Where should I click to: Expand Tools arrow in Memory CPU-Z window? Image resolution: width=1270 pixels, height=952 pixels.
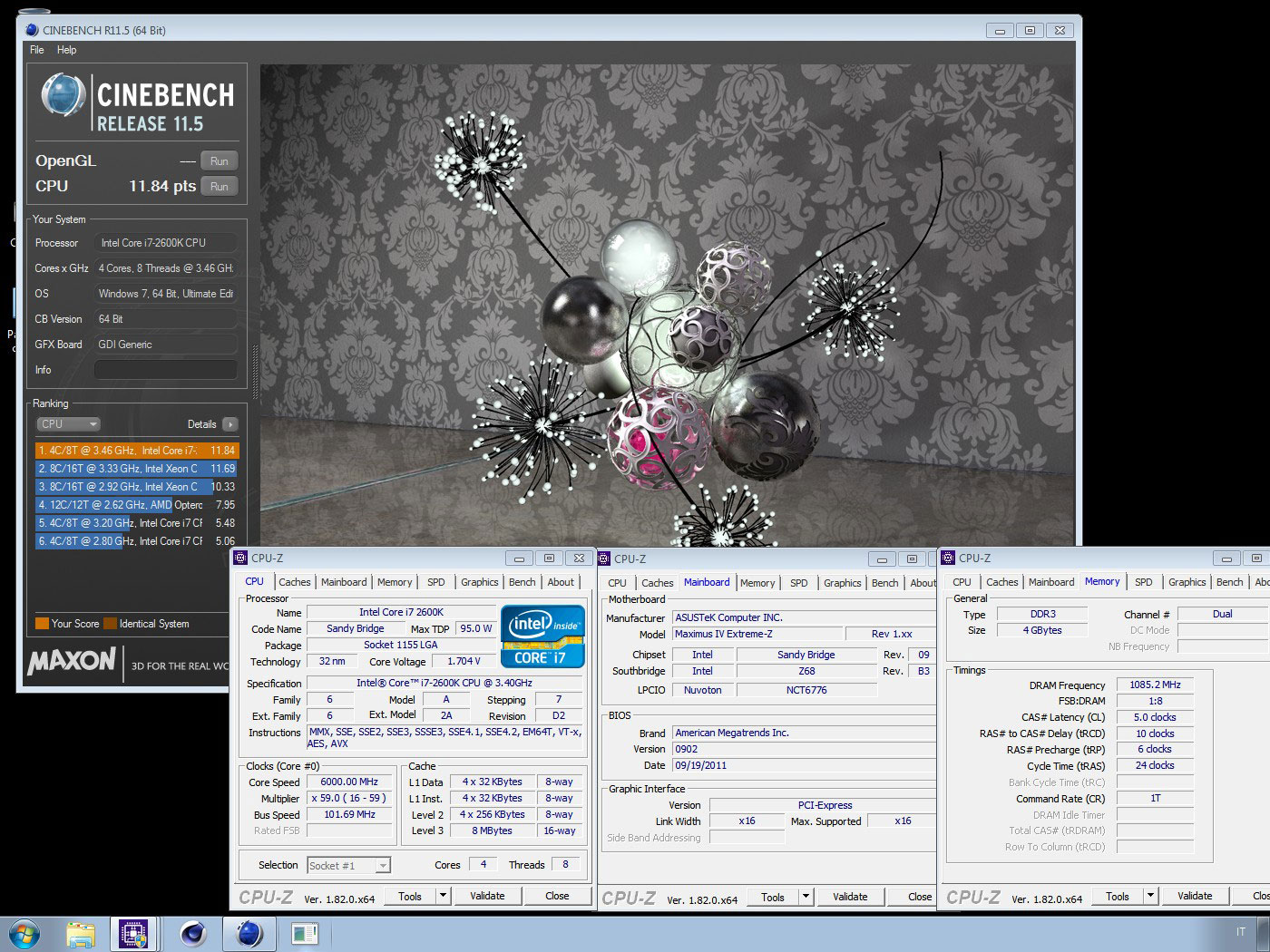click(1150, 897)
